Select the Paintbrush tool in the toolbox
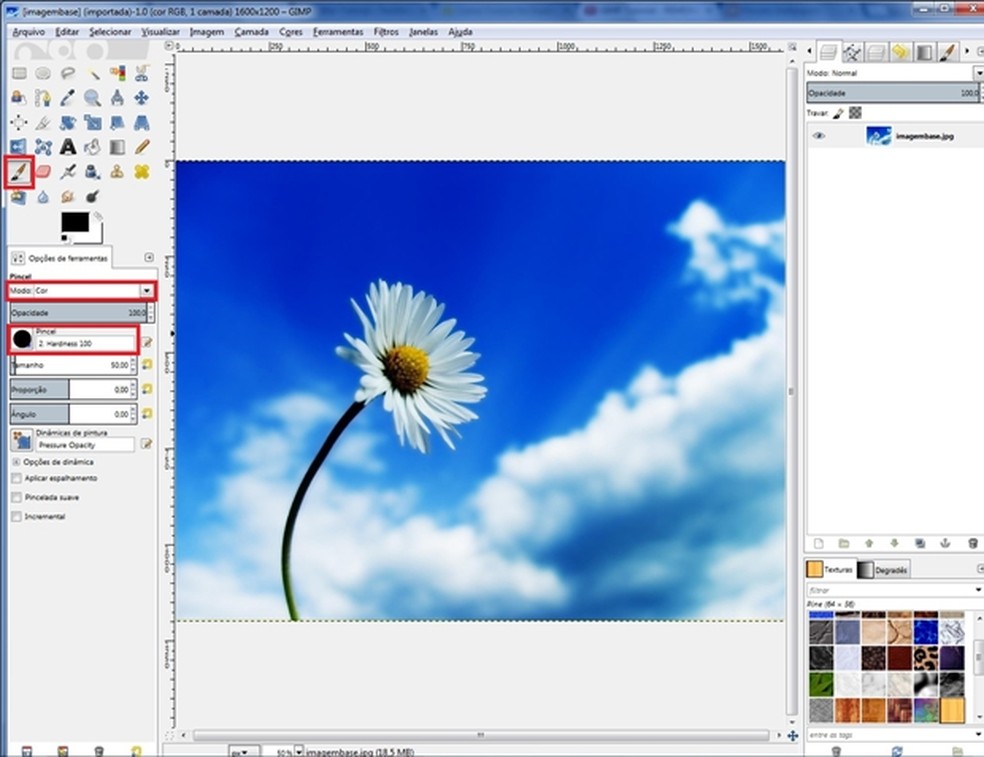 tap(19, 171)
